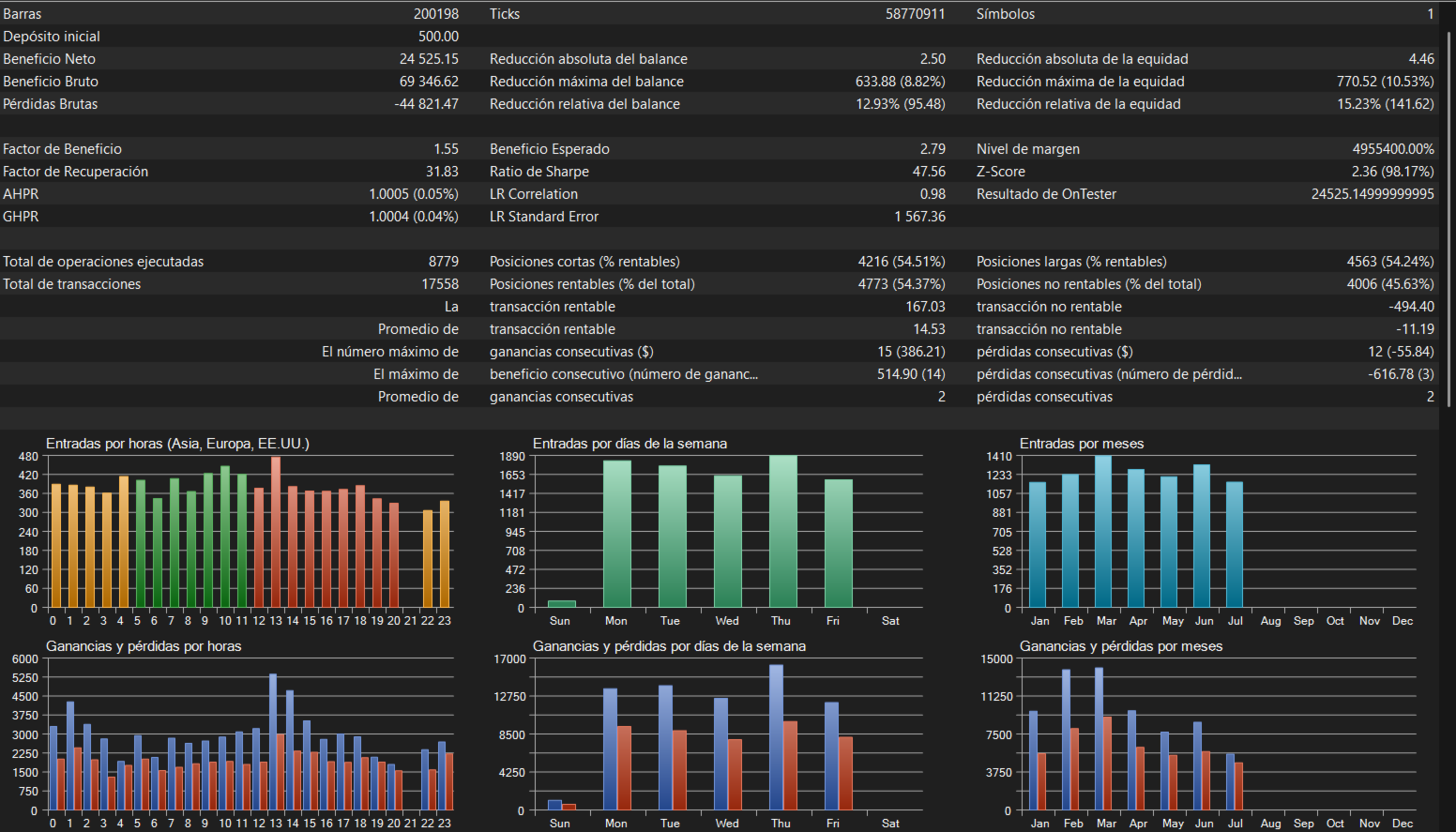Select the 'Barras' label

pos(23,14)
